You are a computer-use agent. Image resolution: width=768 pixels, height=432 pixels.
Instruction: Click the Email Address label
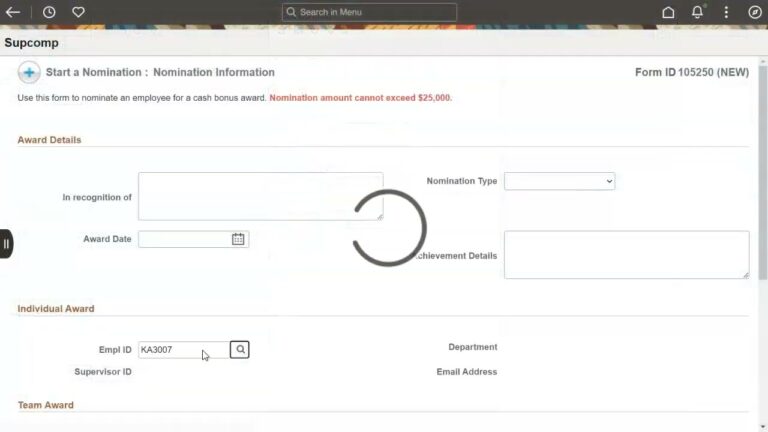tap(467, 372)
